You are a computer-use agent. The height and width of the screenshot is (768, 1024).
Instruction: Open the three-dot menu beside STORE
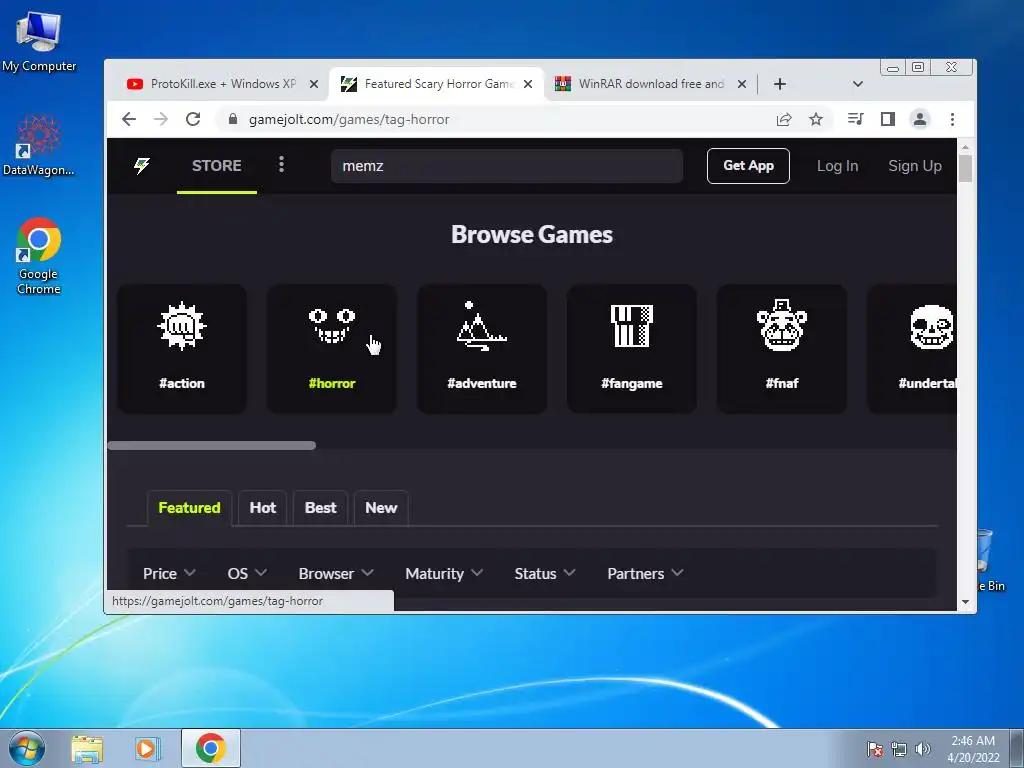pos(281,164)
